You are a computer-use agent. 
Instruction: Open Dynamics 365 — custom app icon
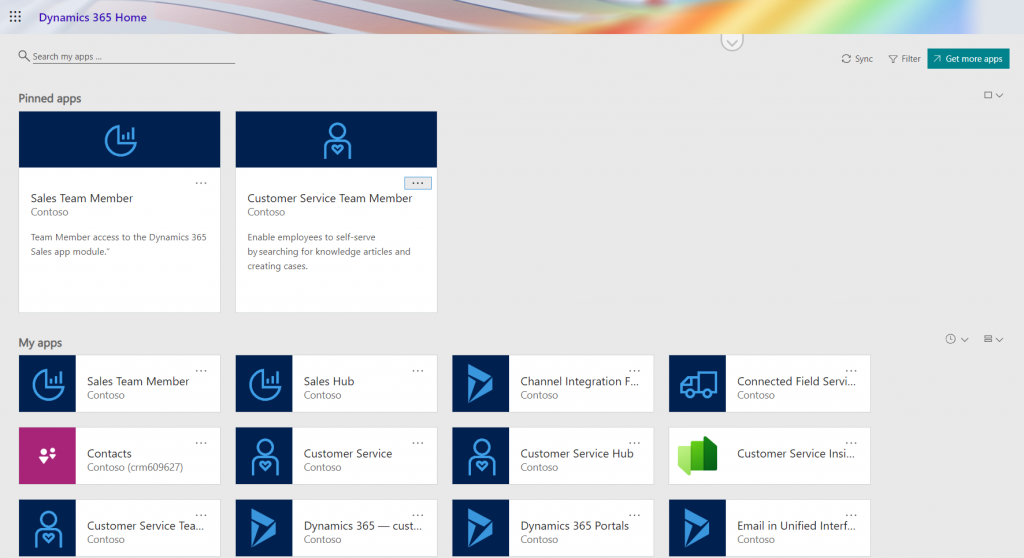[264, 528]
